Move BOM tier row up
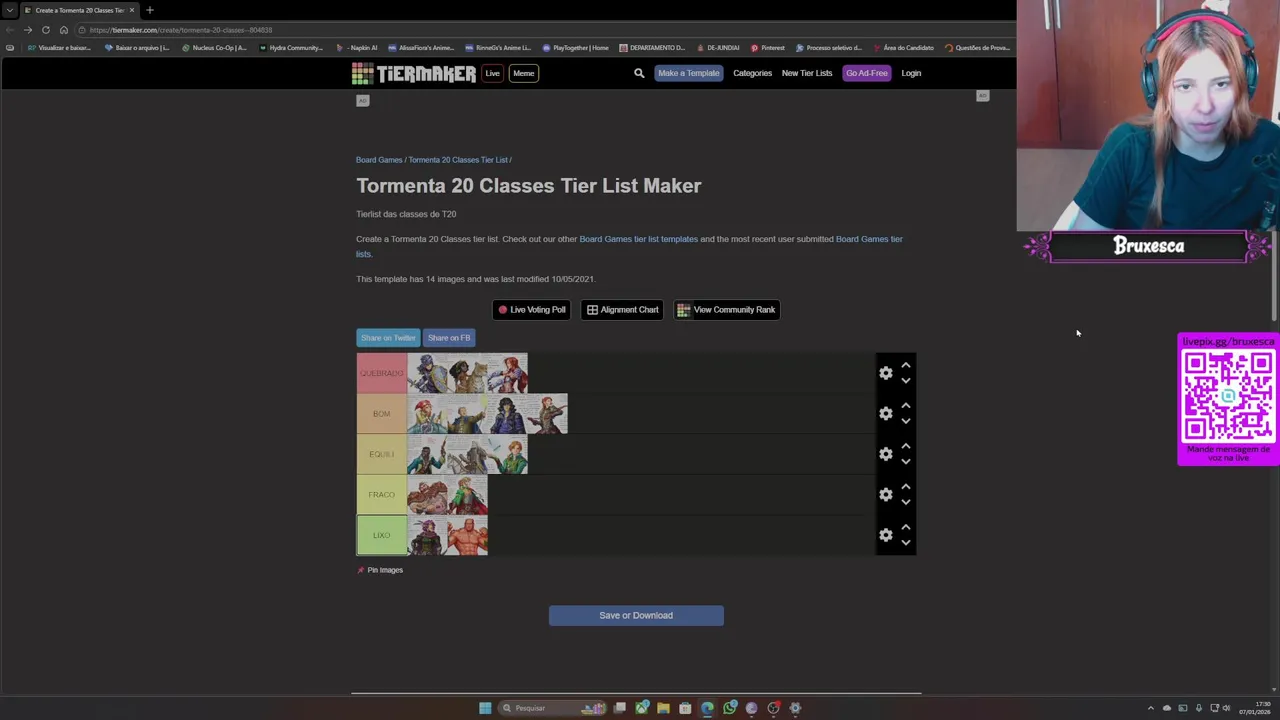Viewport: 1280px width, 720px height. (x=906, y=405)
